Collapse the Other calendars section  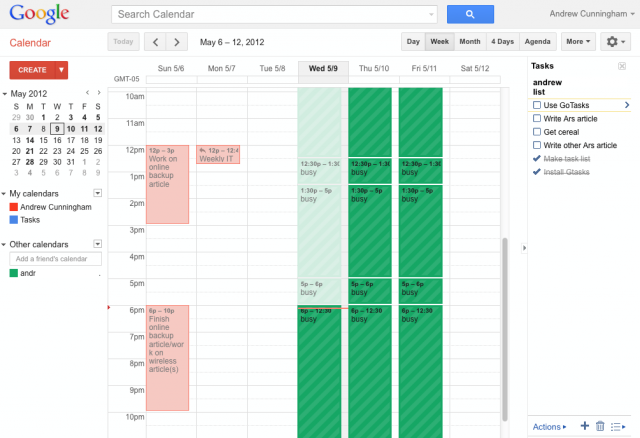click(x=4, y=245)
